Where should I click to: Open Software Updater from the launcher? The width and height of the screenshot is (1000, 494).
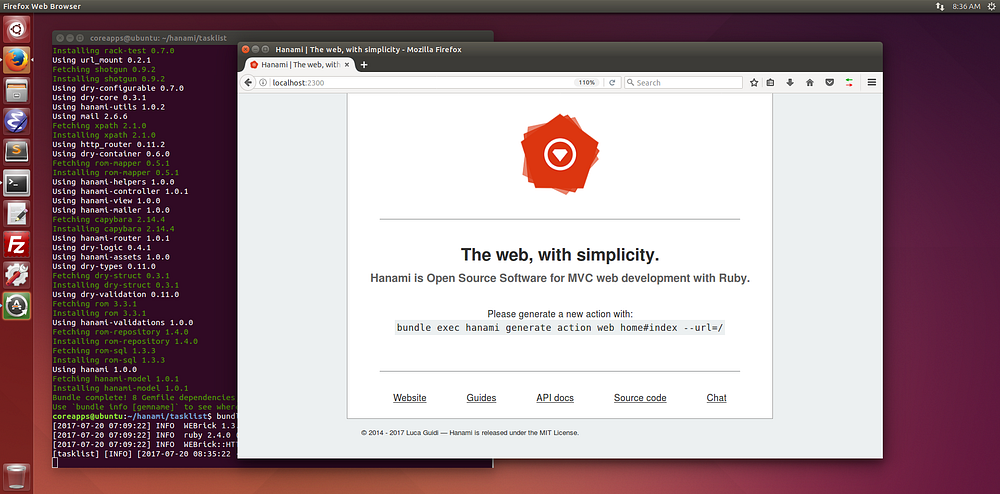[x=17, y=305]
